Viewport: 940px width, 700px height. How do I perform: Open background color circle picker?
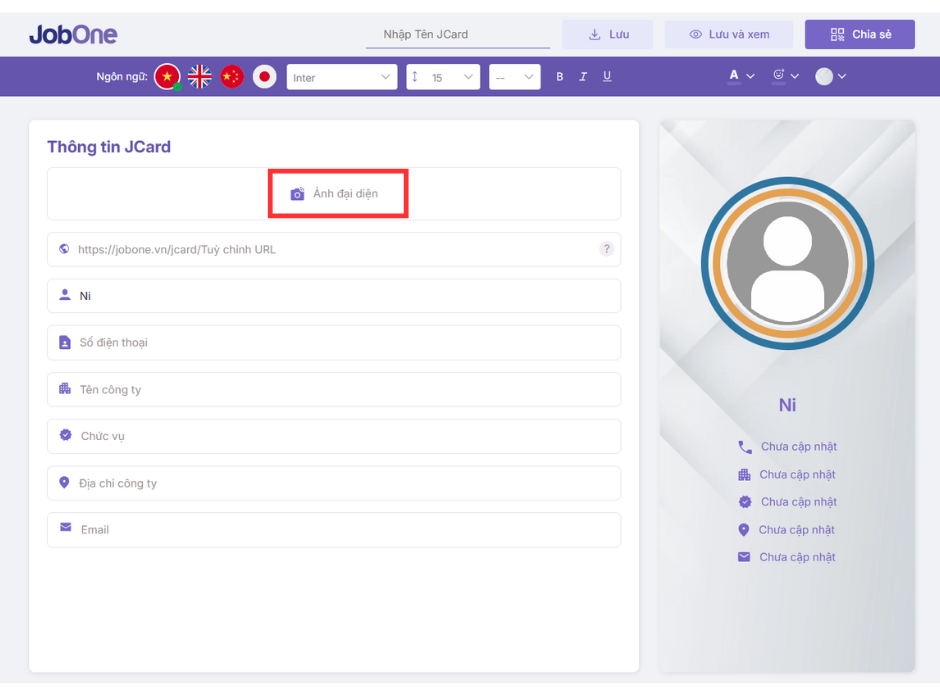tap(830, 76)
